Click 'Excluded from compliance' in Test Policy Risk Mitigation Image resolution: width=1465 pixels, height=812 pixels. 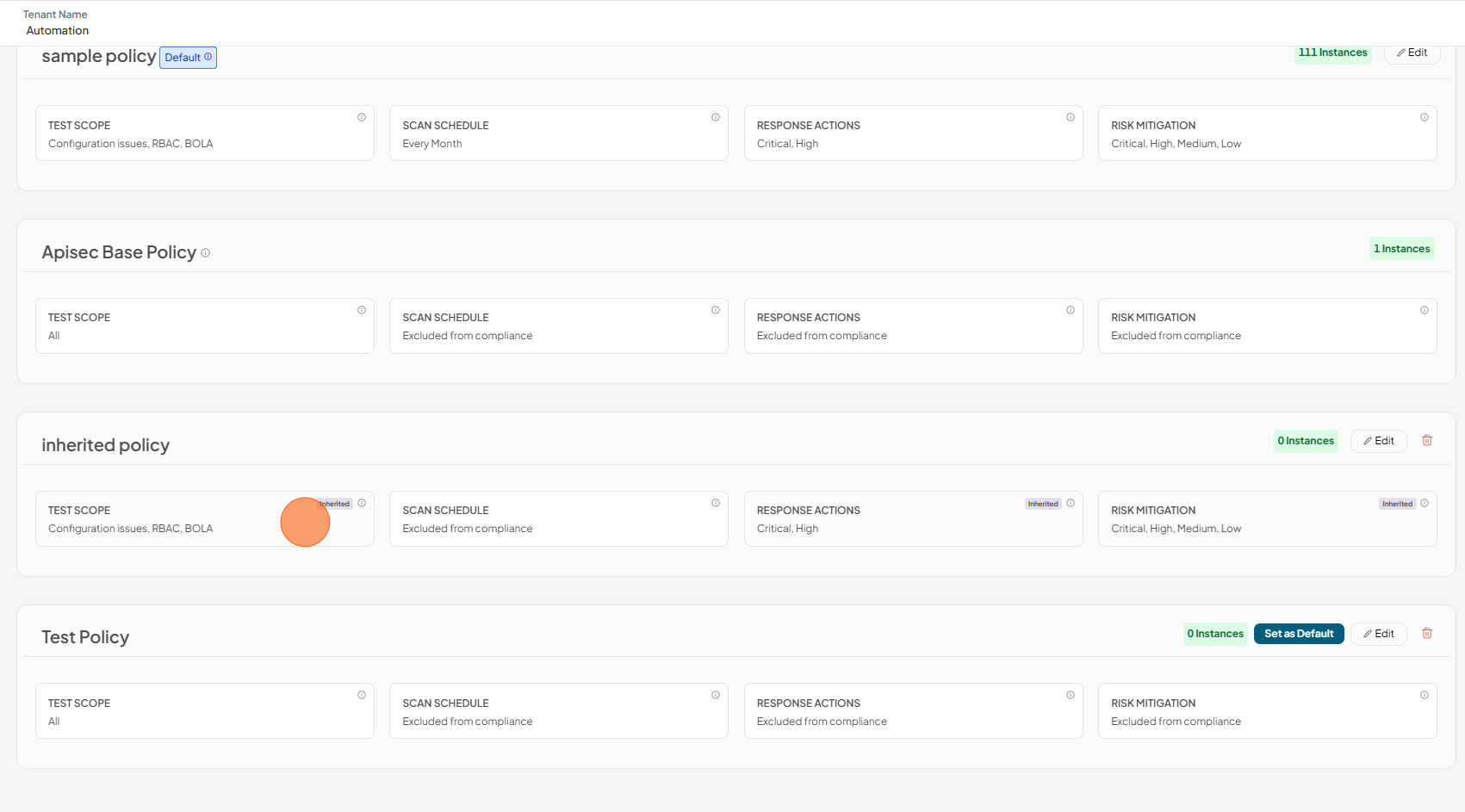point(1176,722)
